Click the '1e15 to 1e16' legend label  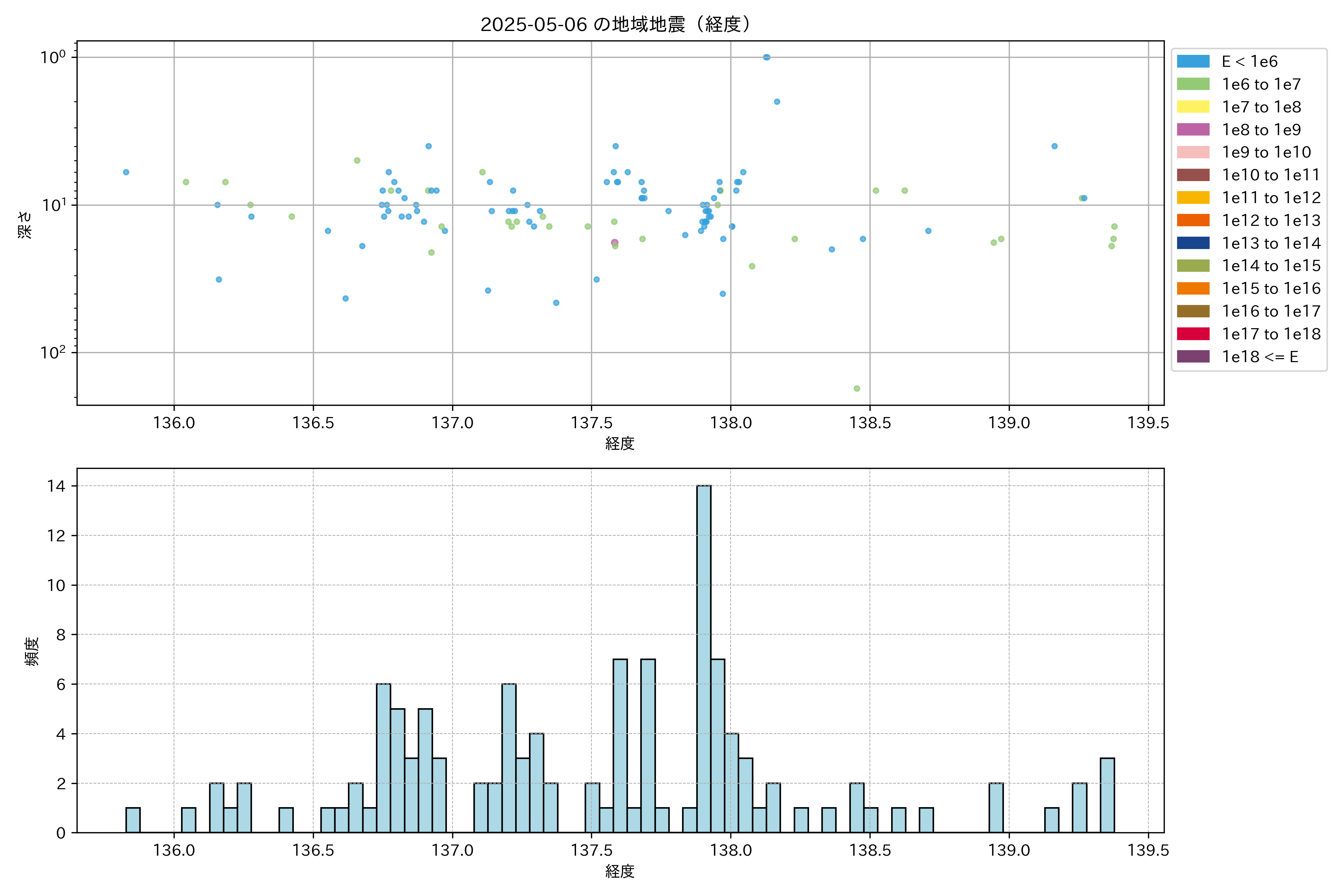(1271, 289)
